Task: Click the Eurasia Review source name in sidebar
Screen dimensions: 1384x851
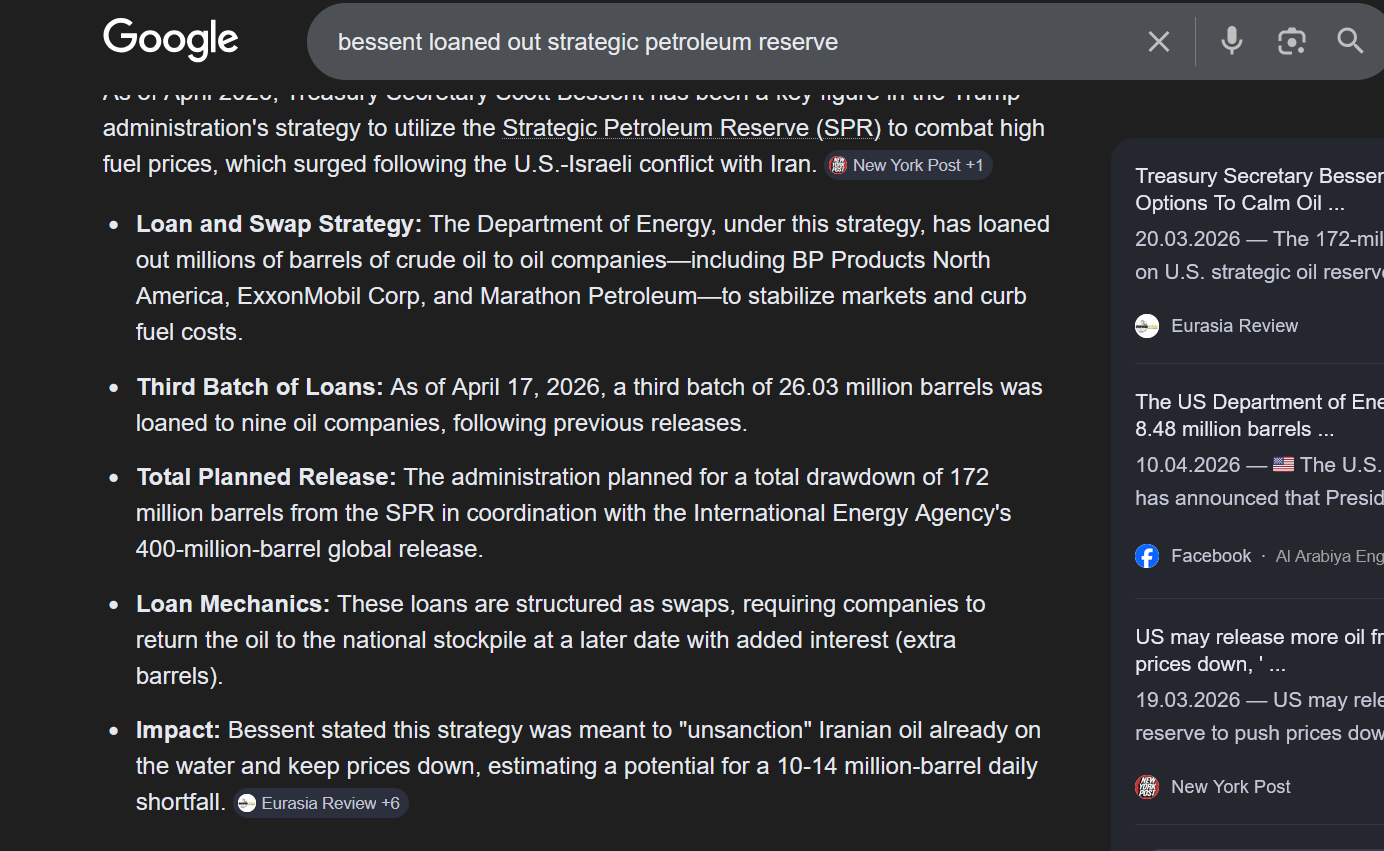Action: click(1234, 326)
